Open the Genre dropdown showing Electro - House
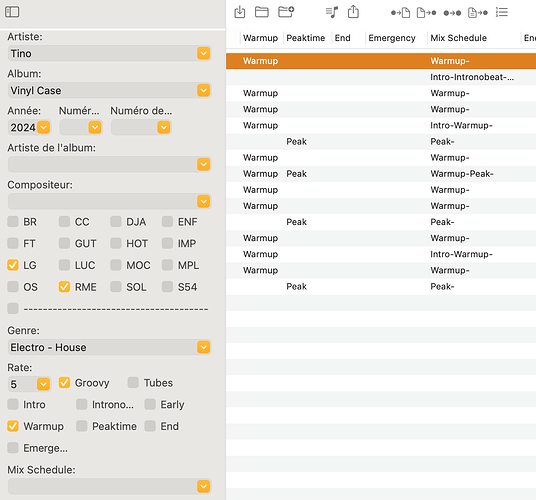 (203, 347)
